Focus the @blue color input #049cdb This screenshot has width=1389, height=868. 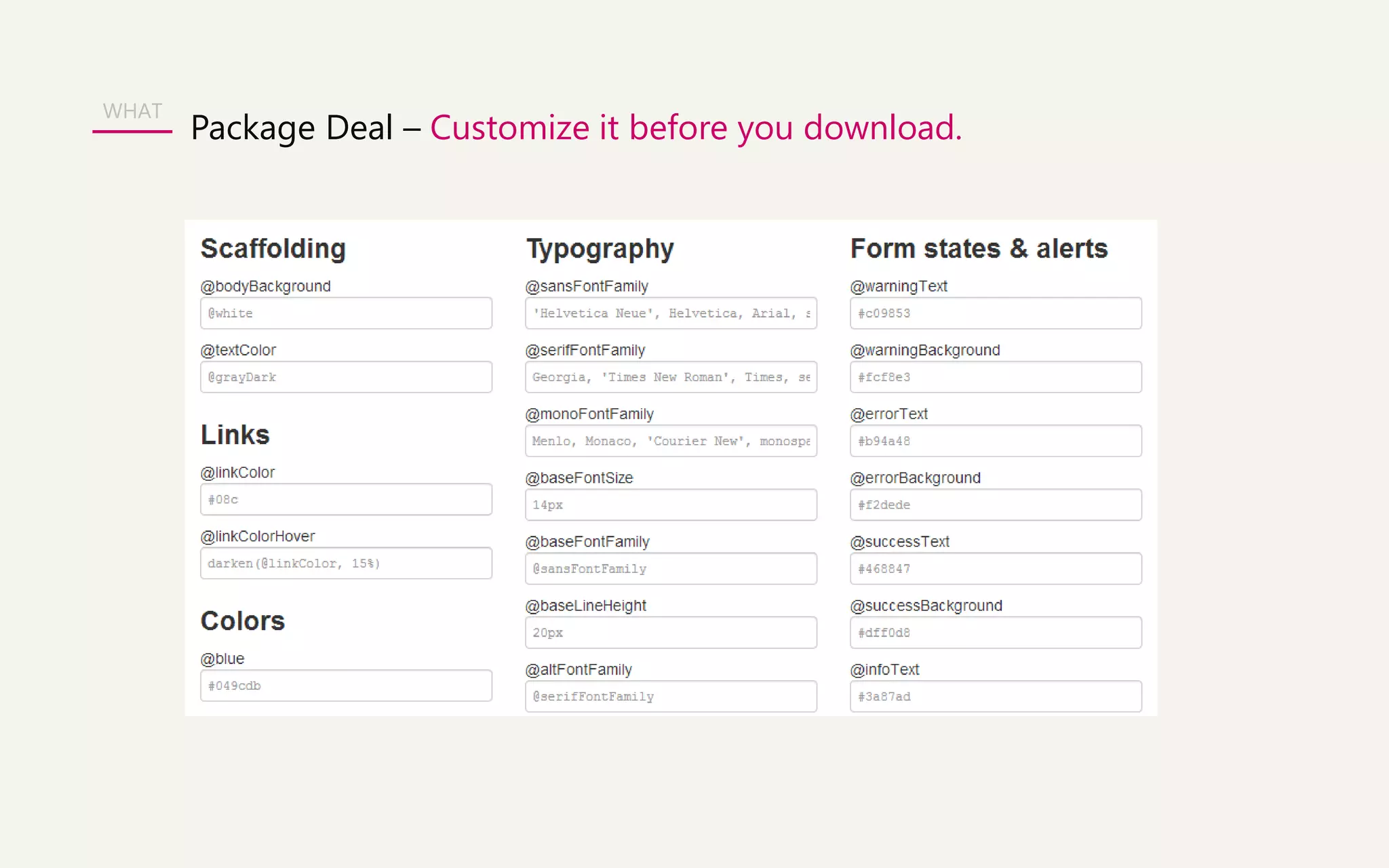tap(346, 686)
